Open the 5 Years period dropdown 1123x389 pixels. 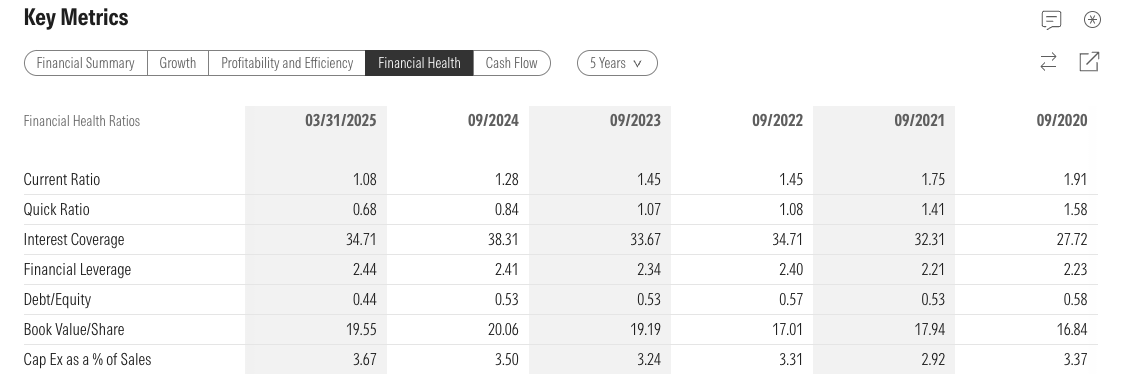tap(617, 63)
